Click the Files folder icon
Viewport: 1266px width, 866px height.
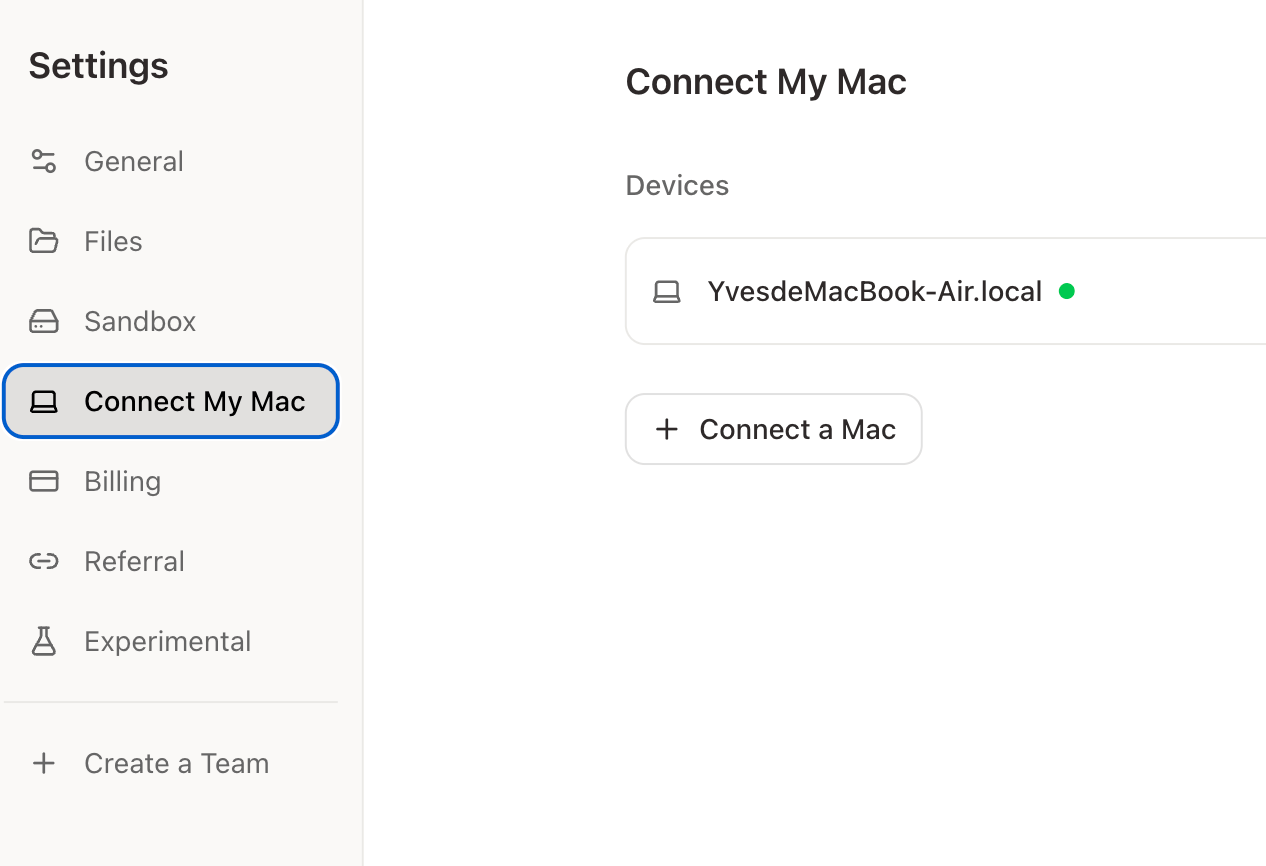pos(43,241)
